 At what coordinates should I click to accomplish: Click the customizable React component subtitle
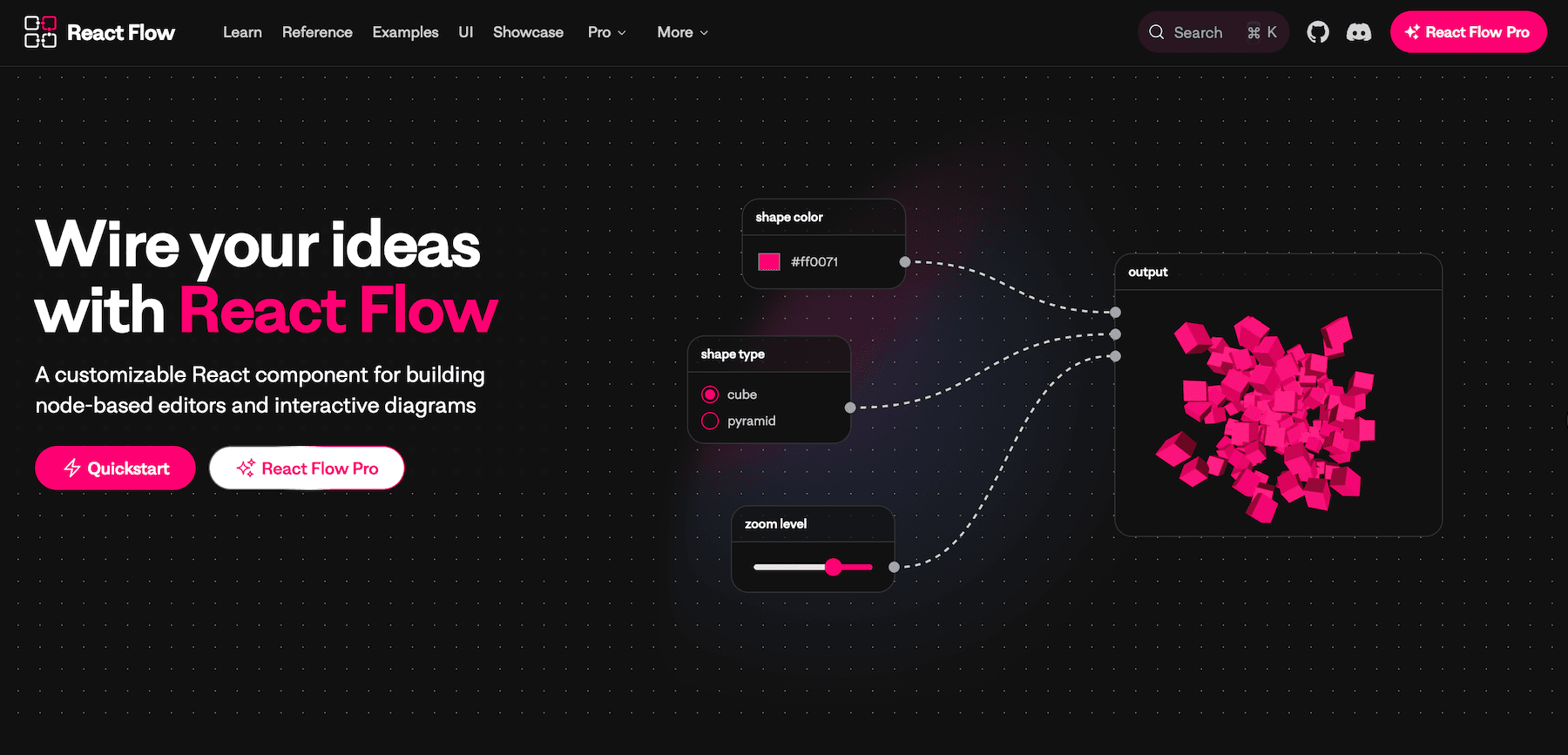(x=260, y=390)
